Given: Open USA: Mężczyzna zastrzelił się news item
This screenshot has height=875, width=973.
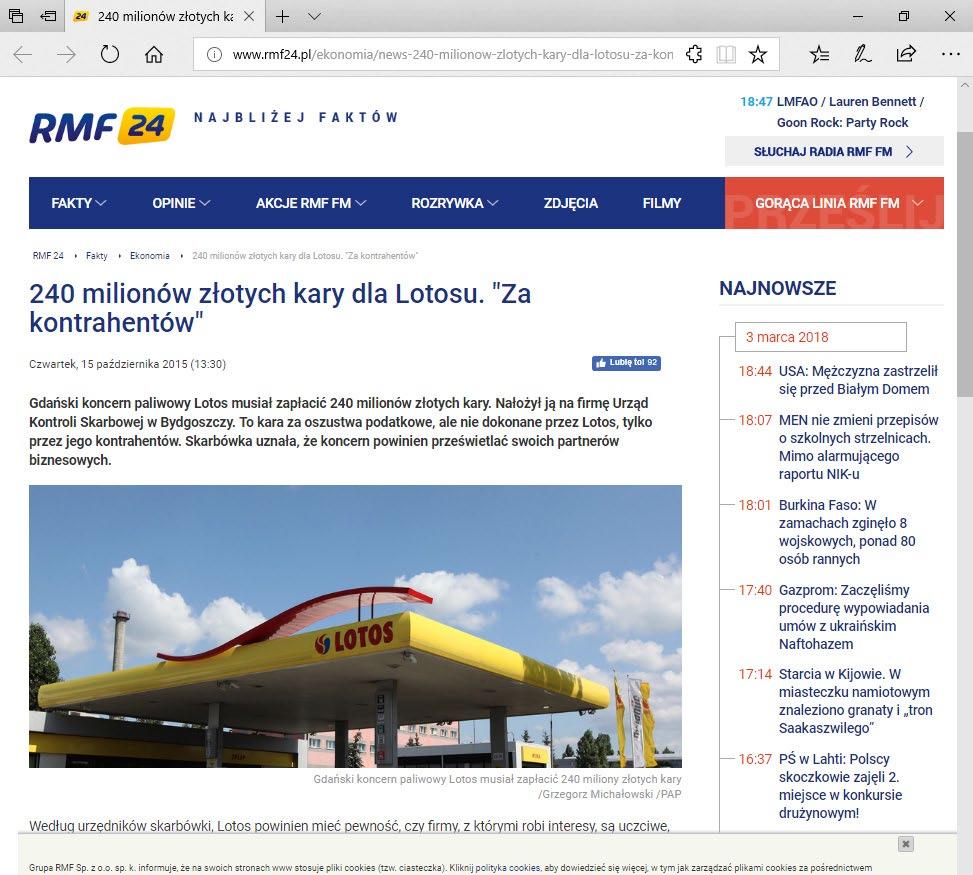Looking at the screenshot, I should [x=858, y=380].
